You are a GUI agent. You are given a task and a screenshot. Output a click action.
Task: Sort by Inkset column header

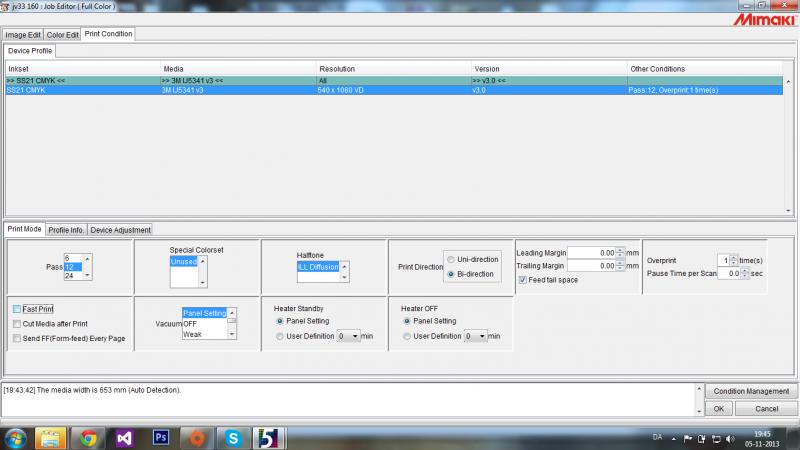tap(83, 69)
